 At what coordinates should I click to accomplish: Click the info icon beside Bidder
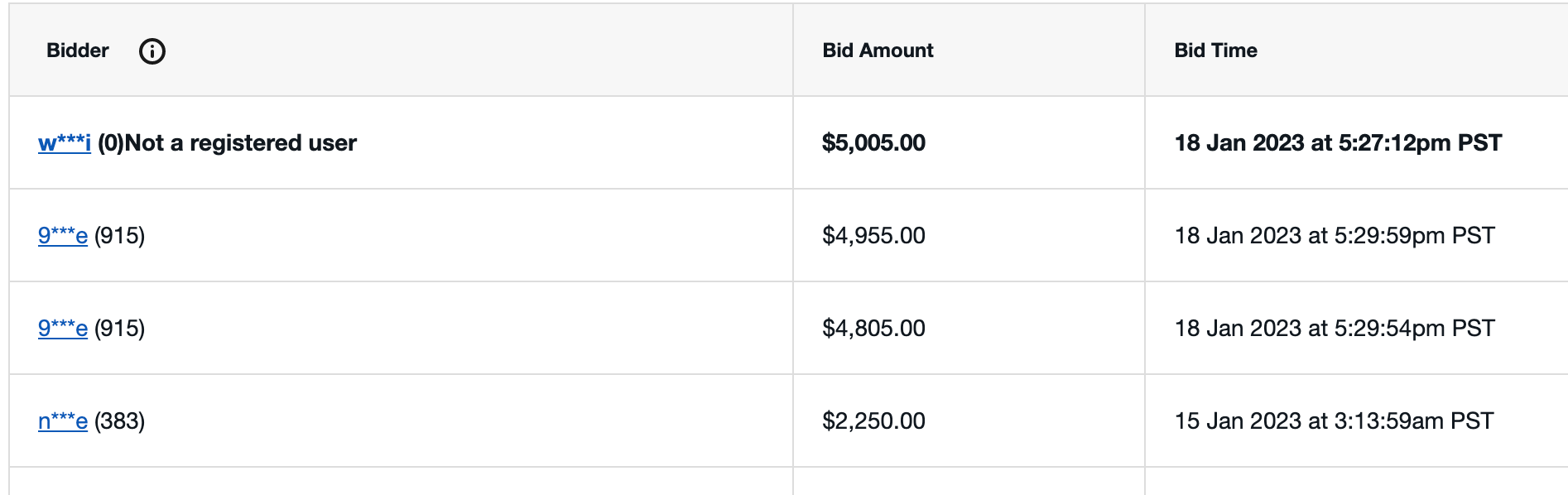coord(152,51)
